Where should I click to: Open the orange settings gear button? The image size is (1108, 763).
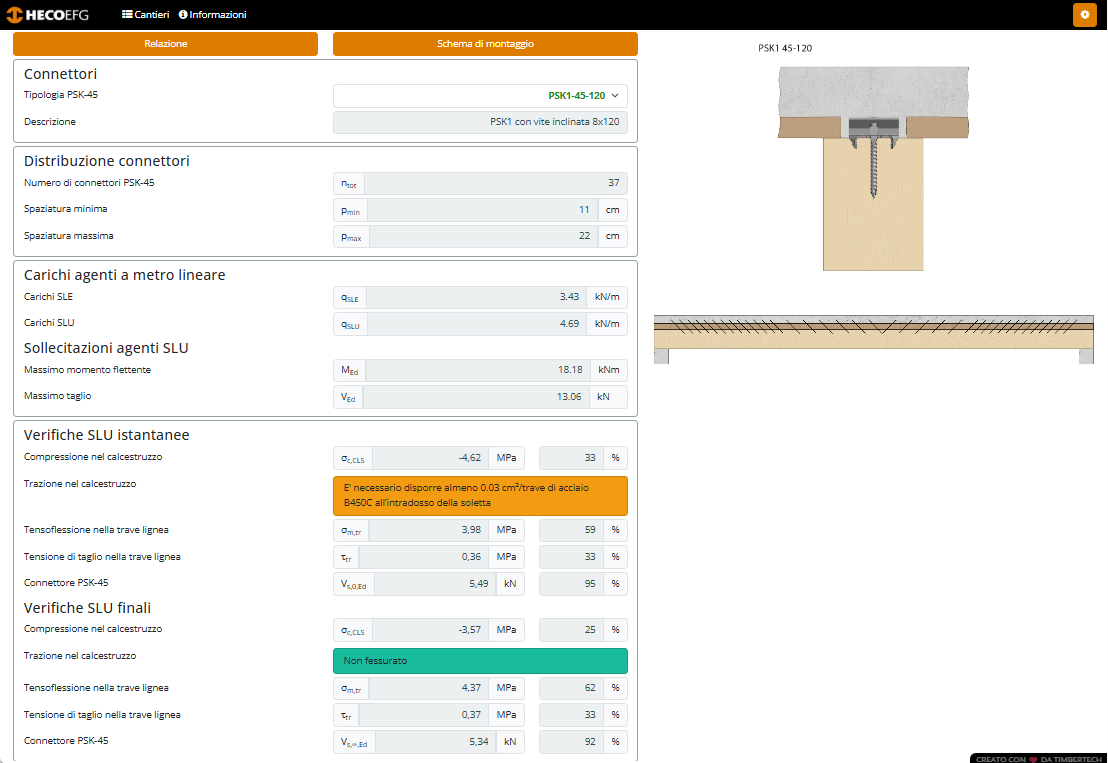1084,14
